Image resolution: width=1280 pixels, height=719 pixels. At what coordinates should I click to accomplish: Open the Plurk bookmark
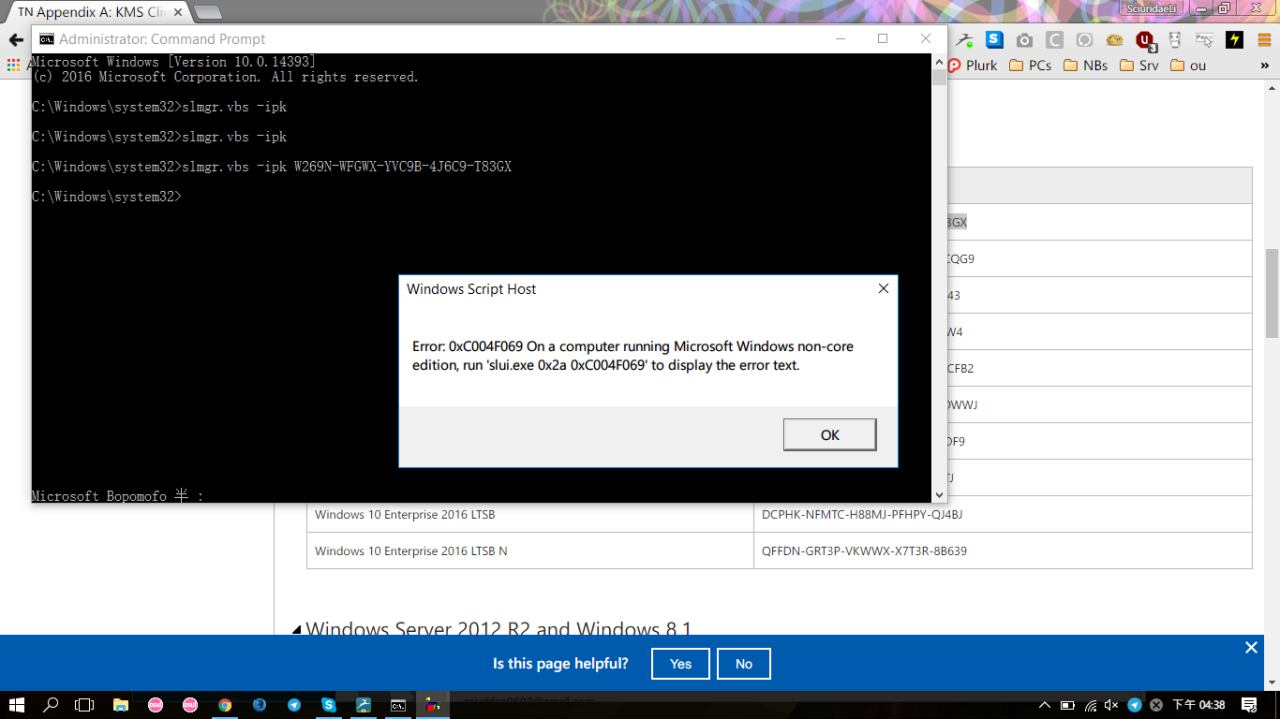pyautogui.click(x=972, y=65)
